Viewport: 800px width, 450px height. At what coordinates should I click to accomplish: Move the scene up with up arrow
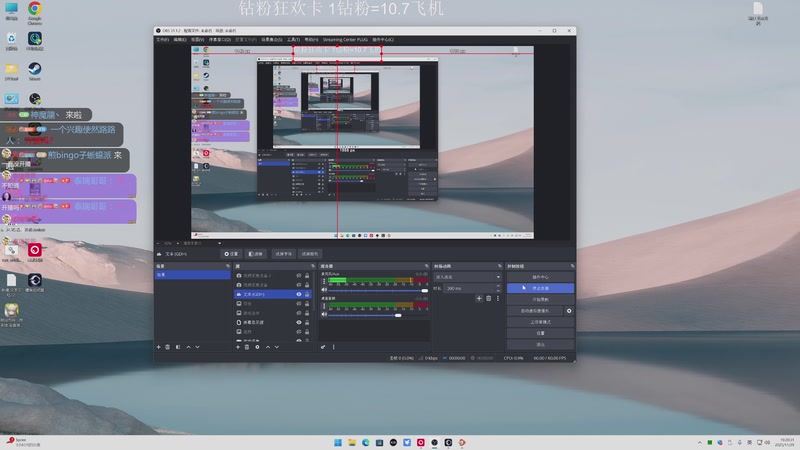pyautogui.click(x=188, y=347)
